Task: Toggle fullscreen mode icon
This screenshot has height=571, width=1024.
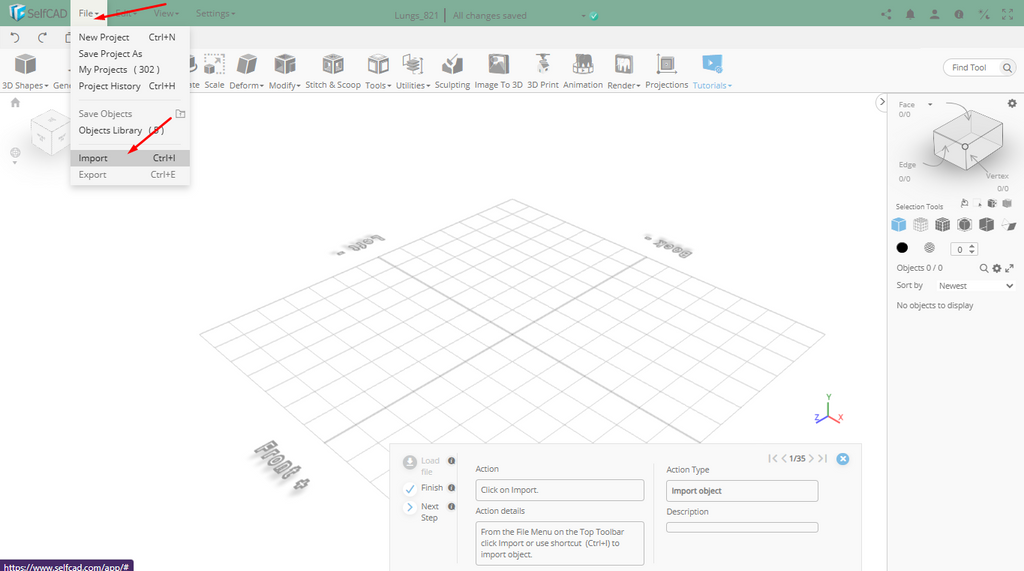Action: pyautogui.click(x=1008, y=14)
